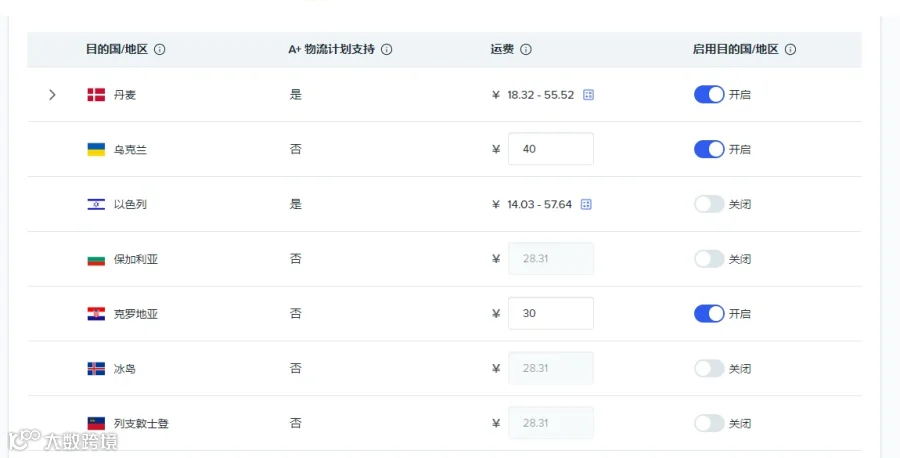The width and height of the screenshot is (900, 458).
Task: Disable the 乌克兰 destination toggle
Action: click(709, 149)
